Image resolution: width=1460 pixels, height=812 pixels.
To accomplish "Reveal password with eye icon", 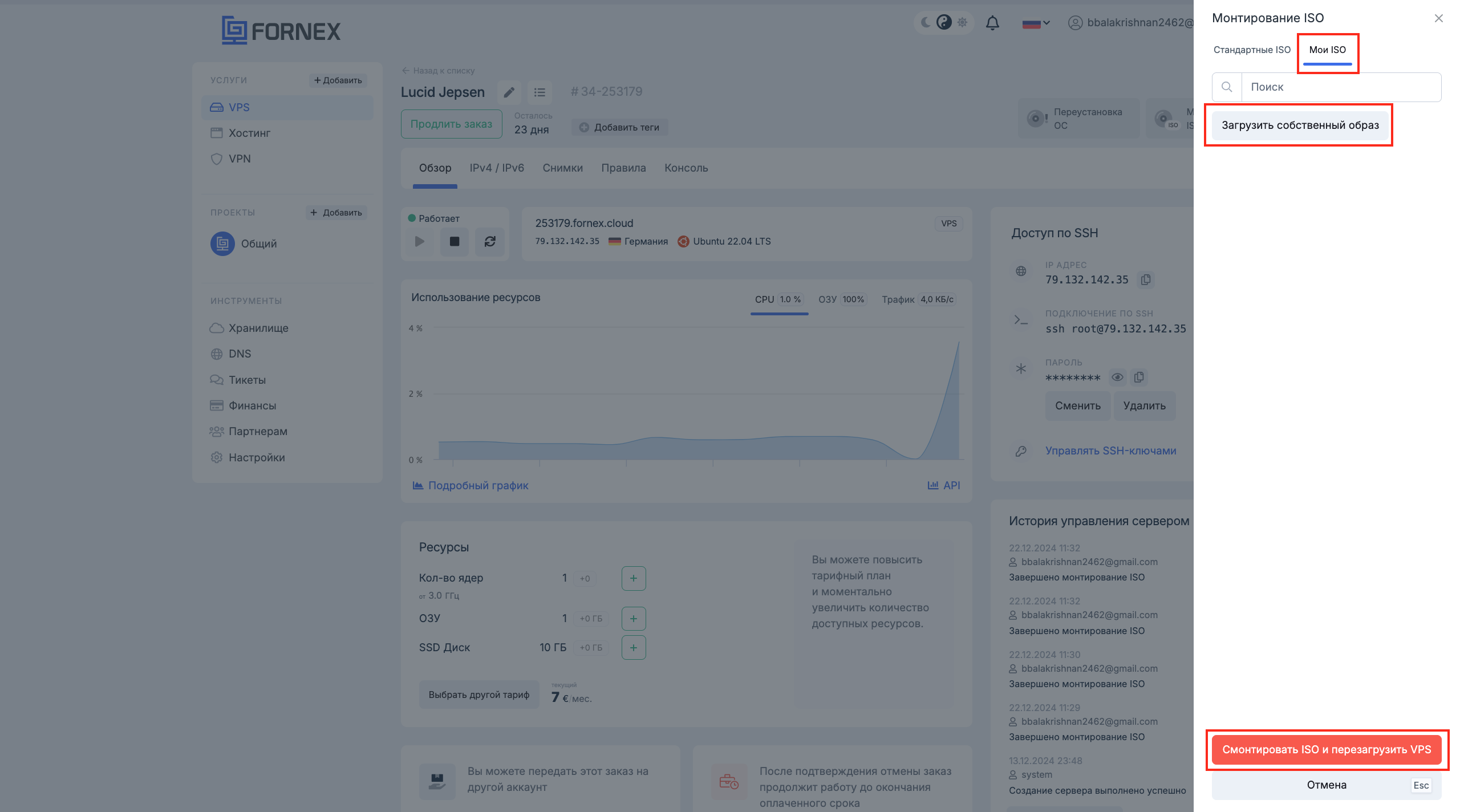I will (1117, 377).
